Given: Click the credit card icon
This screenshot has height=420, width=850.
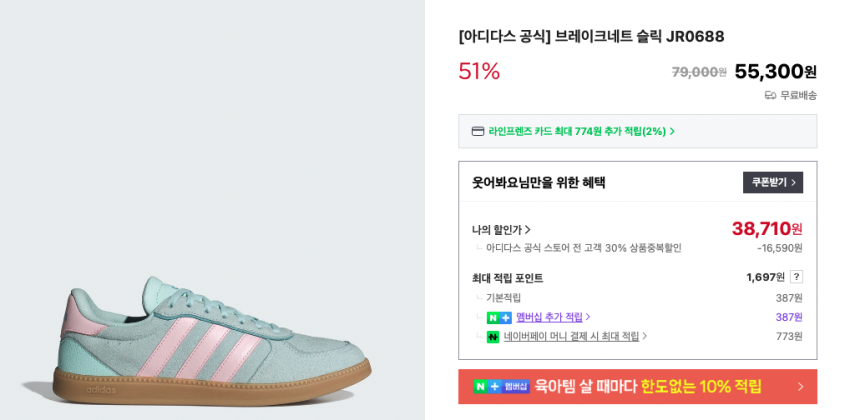Looking at the screenshot, I should 479,131.
